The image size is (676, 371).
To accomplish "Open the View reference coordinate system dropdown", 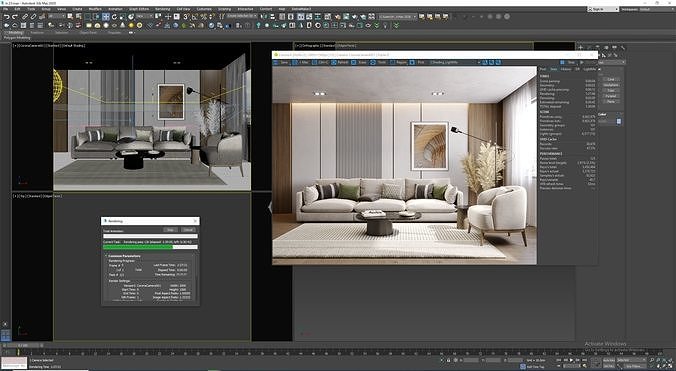I will coord(145,16).
